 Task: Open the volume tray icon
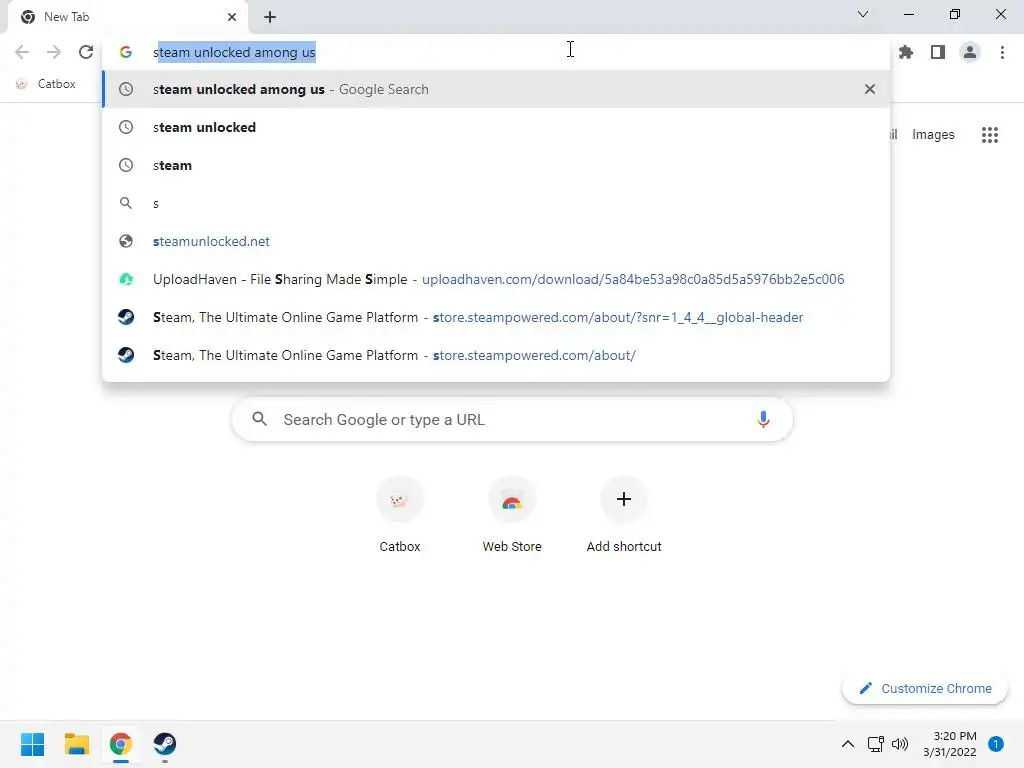pos(900,744)
